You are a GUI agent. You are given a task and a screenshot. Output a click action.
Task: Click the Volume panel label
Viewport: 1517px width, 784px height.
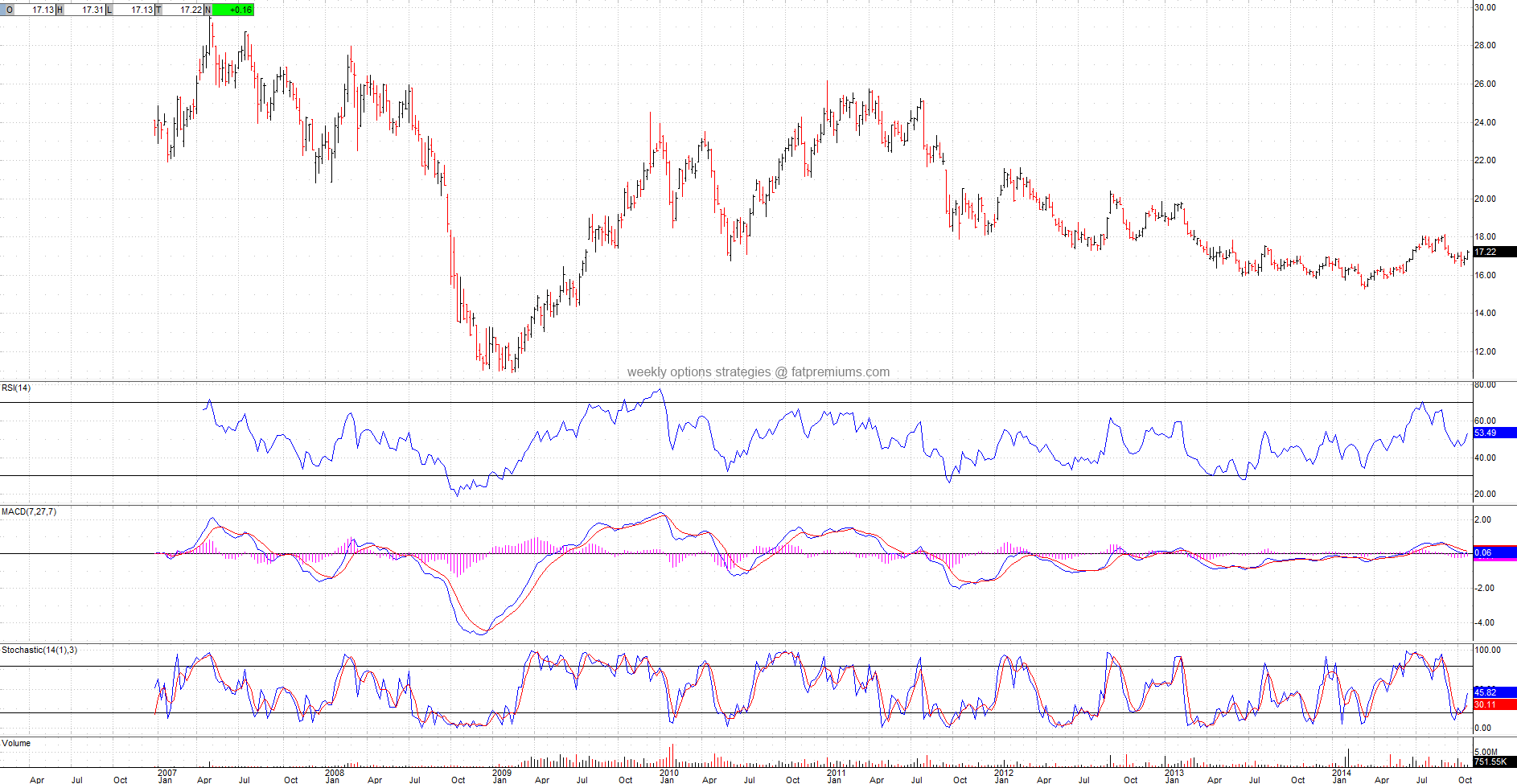click(16, 743)
